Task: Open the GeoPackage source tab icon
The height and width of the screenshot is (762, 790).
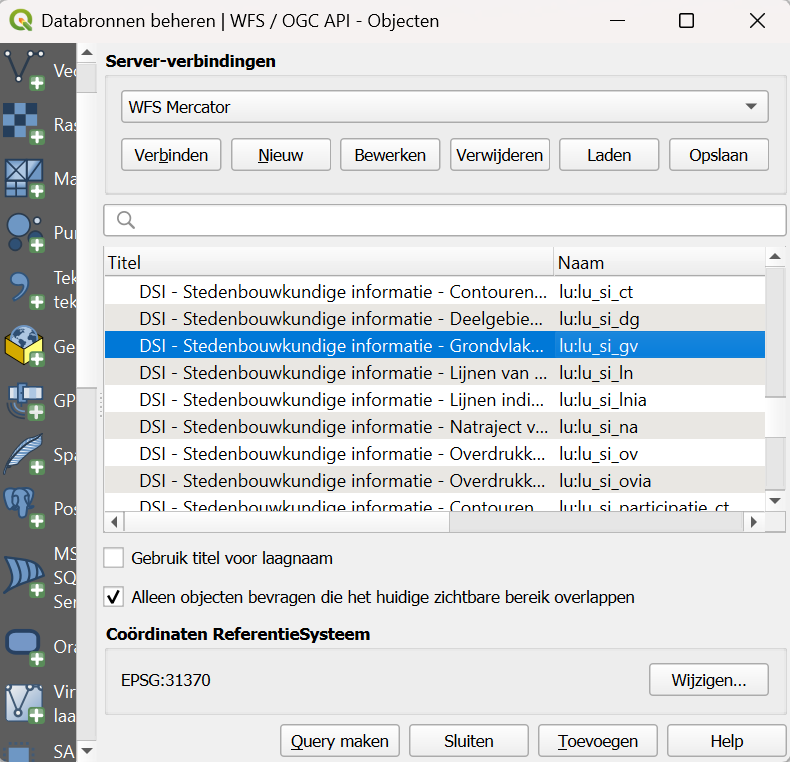Action: (24, 346)
